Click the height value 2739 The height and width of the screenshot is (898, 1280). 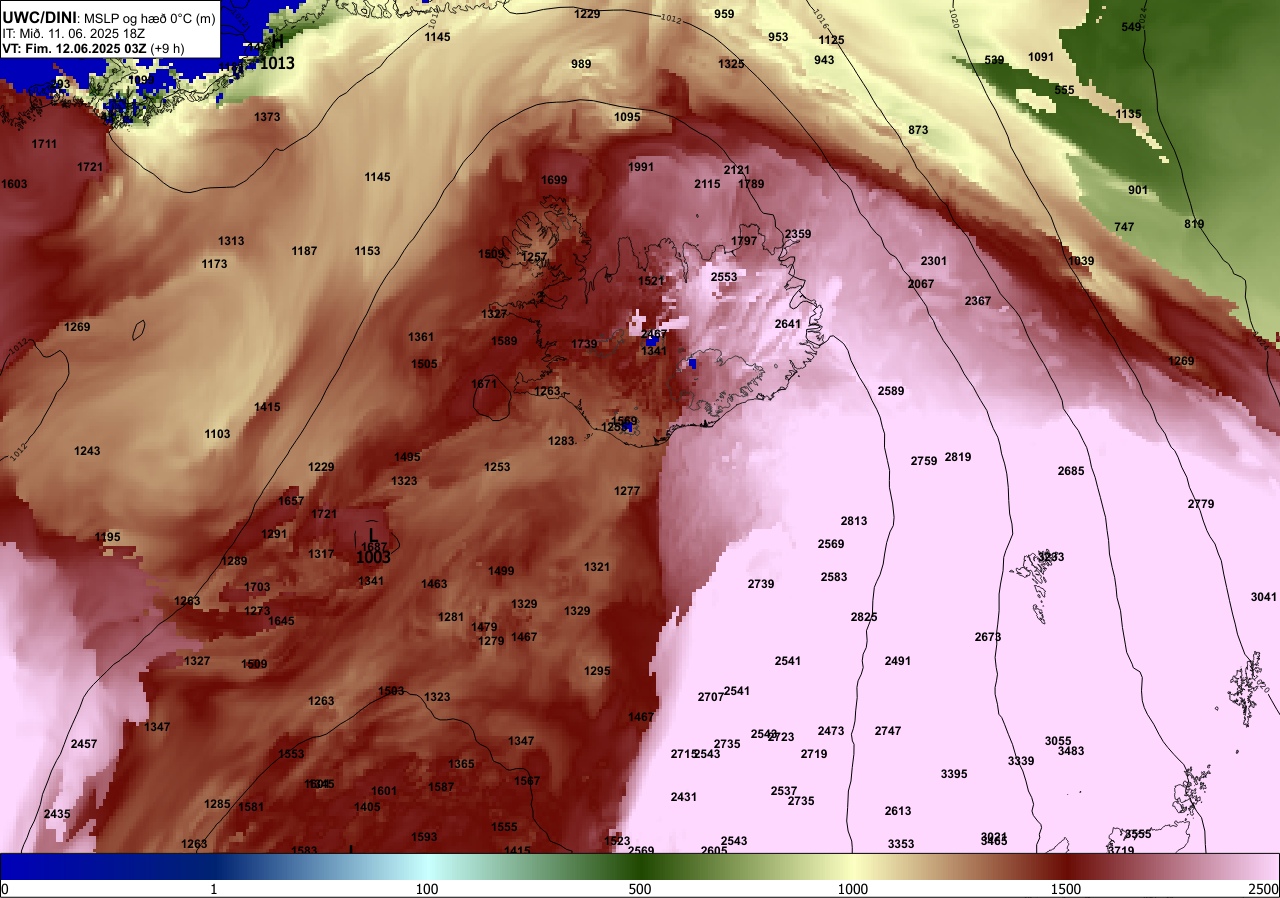761,584
